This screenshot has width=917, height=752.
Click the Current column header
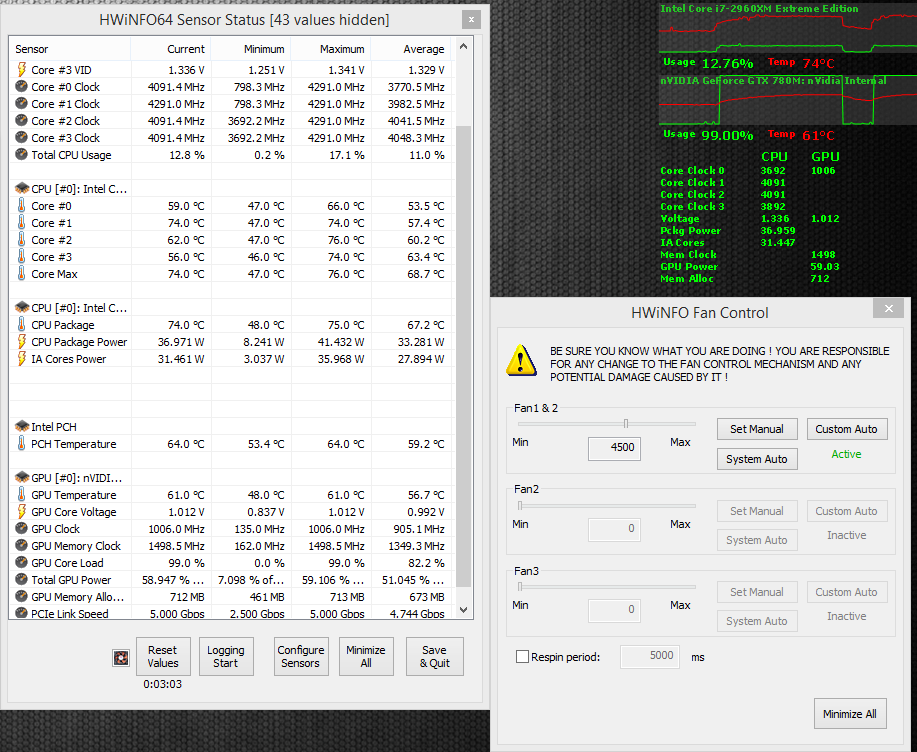tap(171, 49)
